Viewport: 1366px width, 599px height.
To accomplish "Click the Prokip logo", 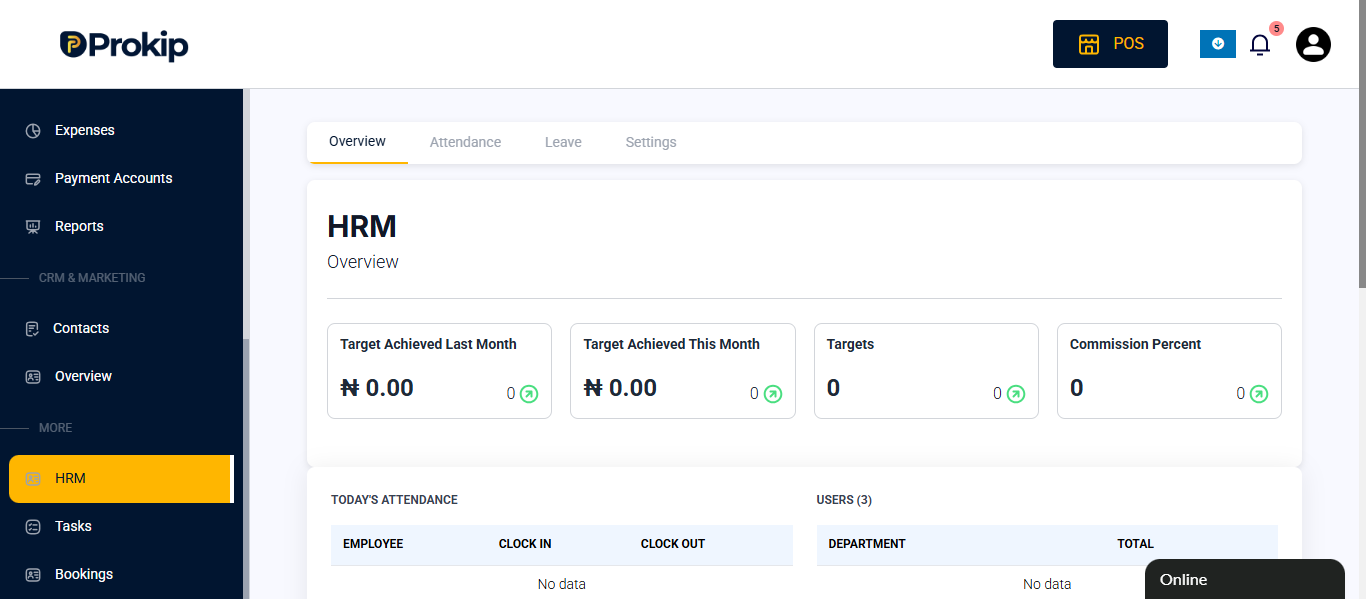I will [x=124, y=45].
